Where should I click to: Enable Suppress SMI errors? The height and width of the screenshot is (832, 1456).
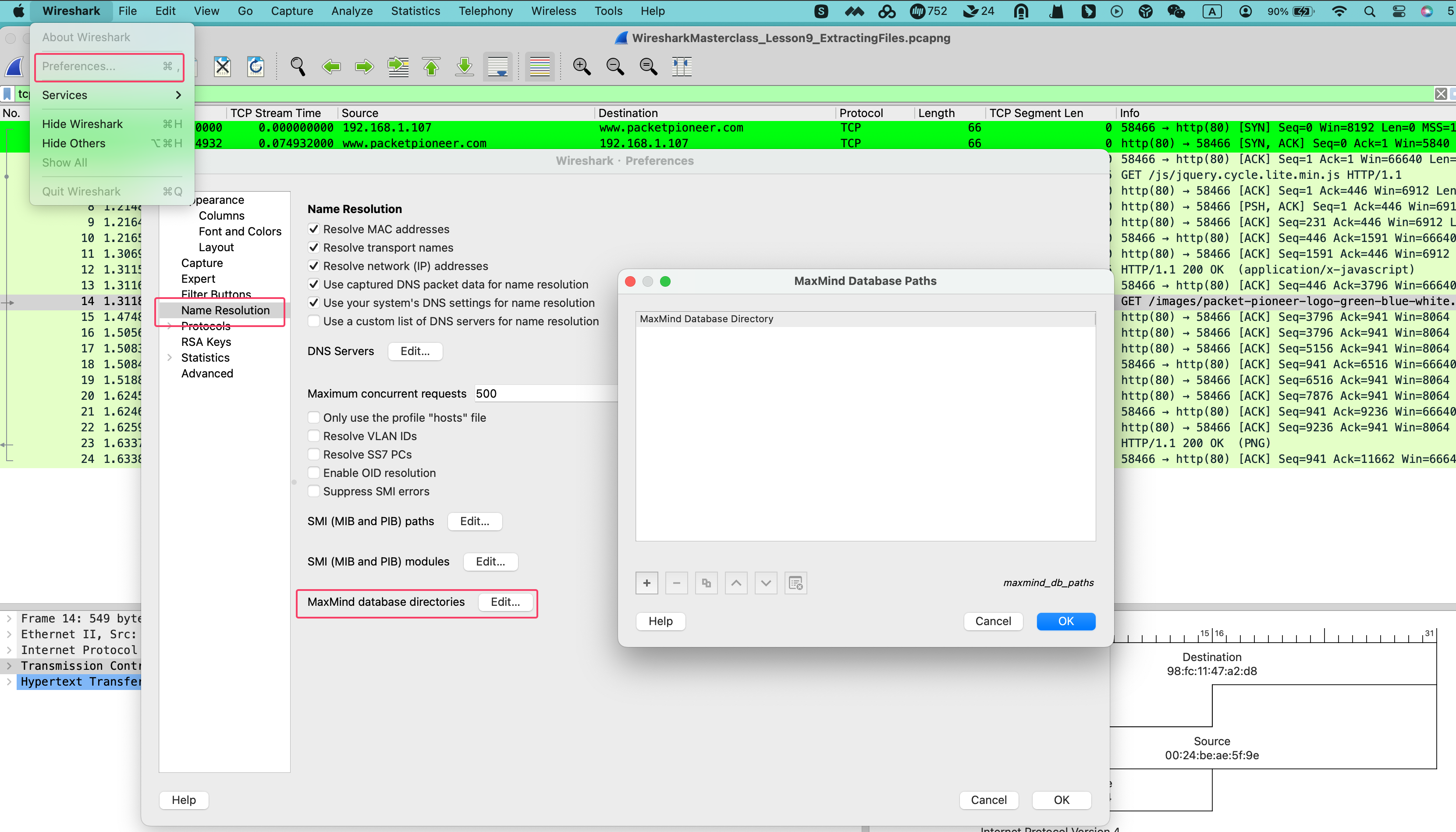click(313, 491)
